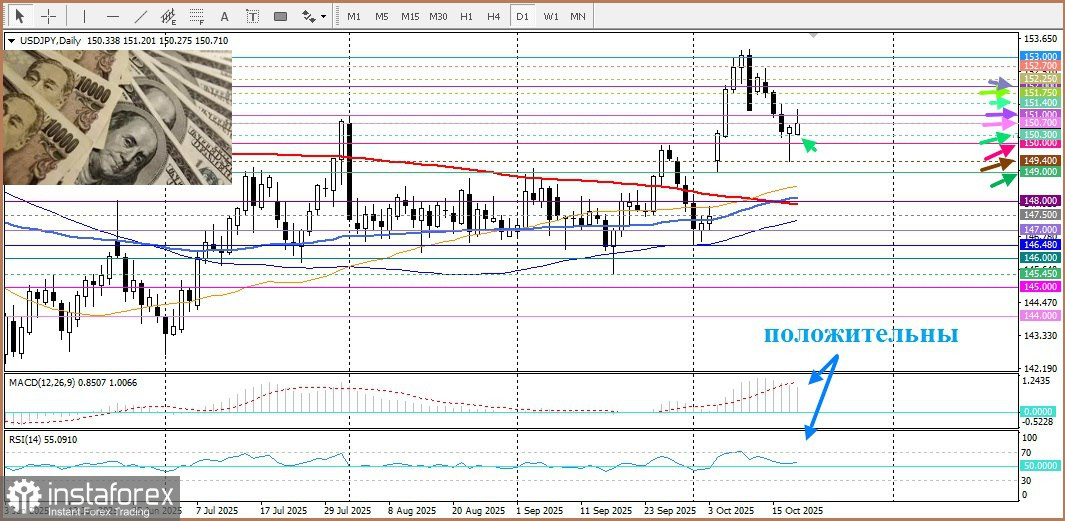Click the 146.480 price level label
Screen dimensions: 1065x521
click(1040, 244)
